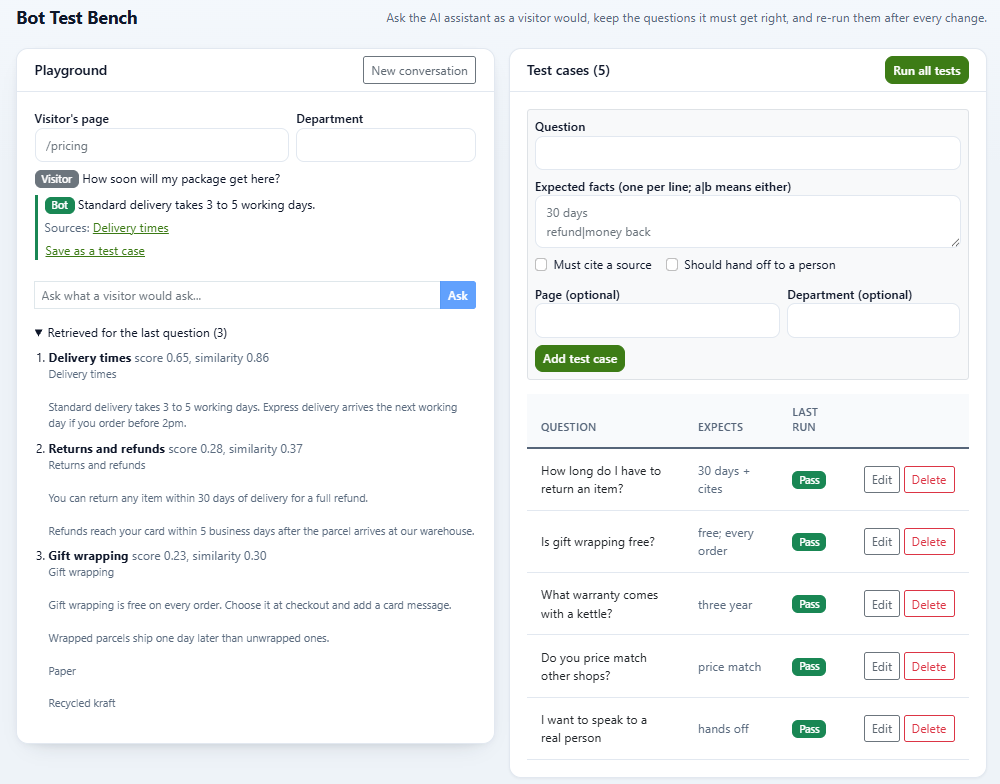Edit the price match test case
The height and width of the screenshot is (784, 1000).
pos(881,667)
